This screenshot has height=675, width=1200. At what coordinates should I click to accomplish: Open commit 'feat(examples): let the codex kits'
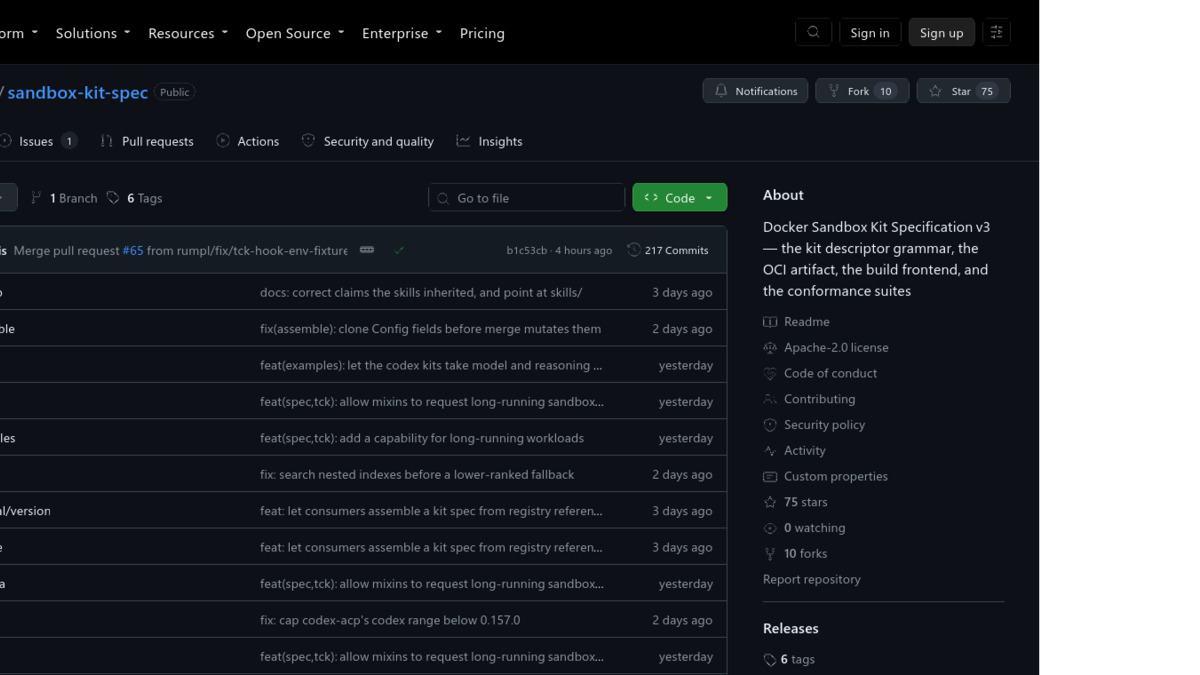click(431, 365)
